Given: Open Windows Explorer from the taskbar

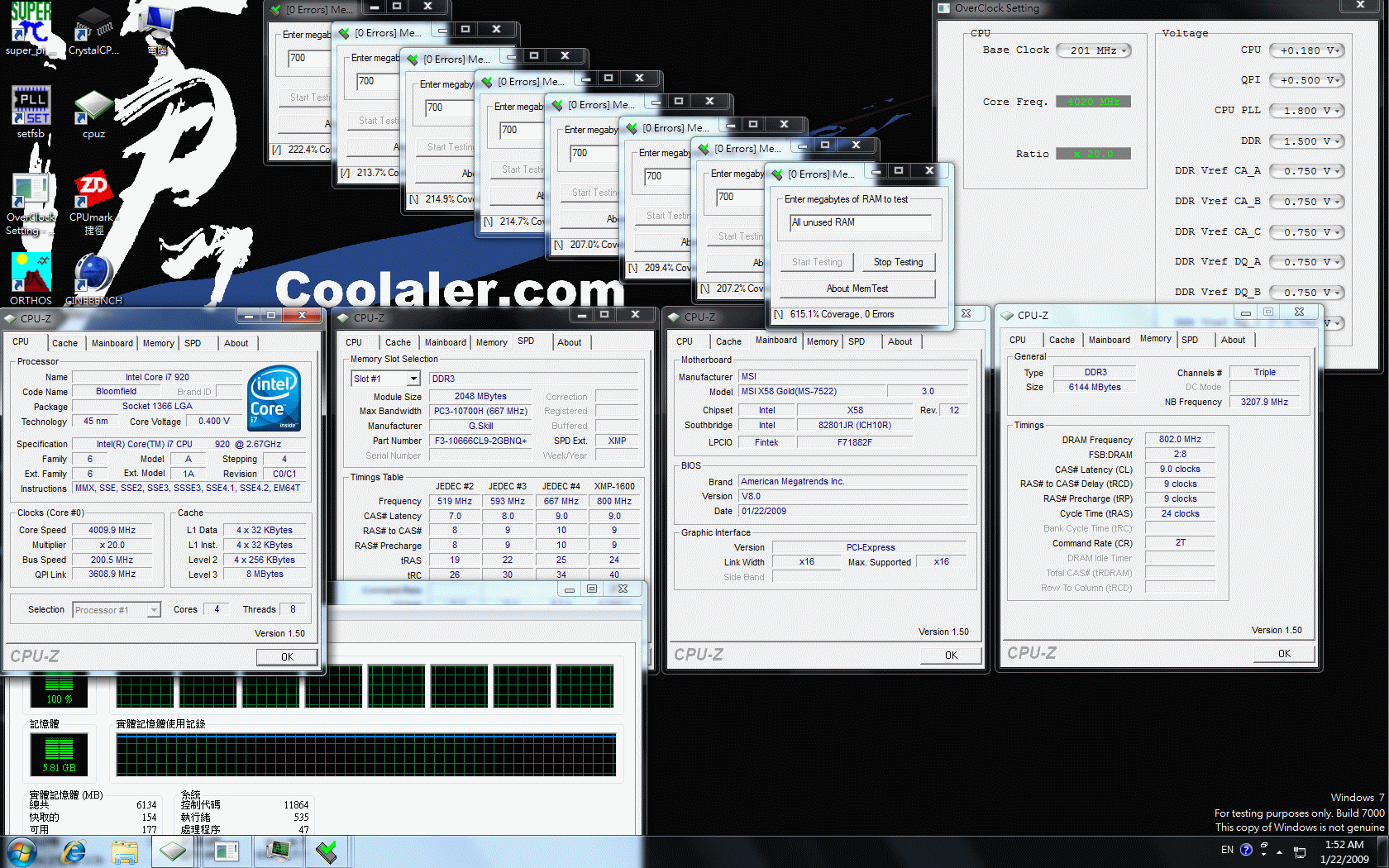Looking at the screenshot, I should coord(124,851).
